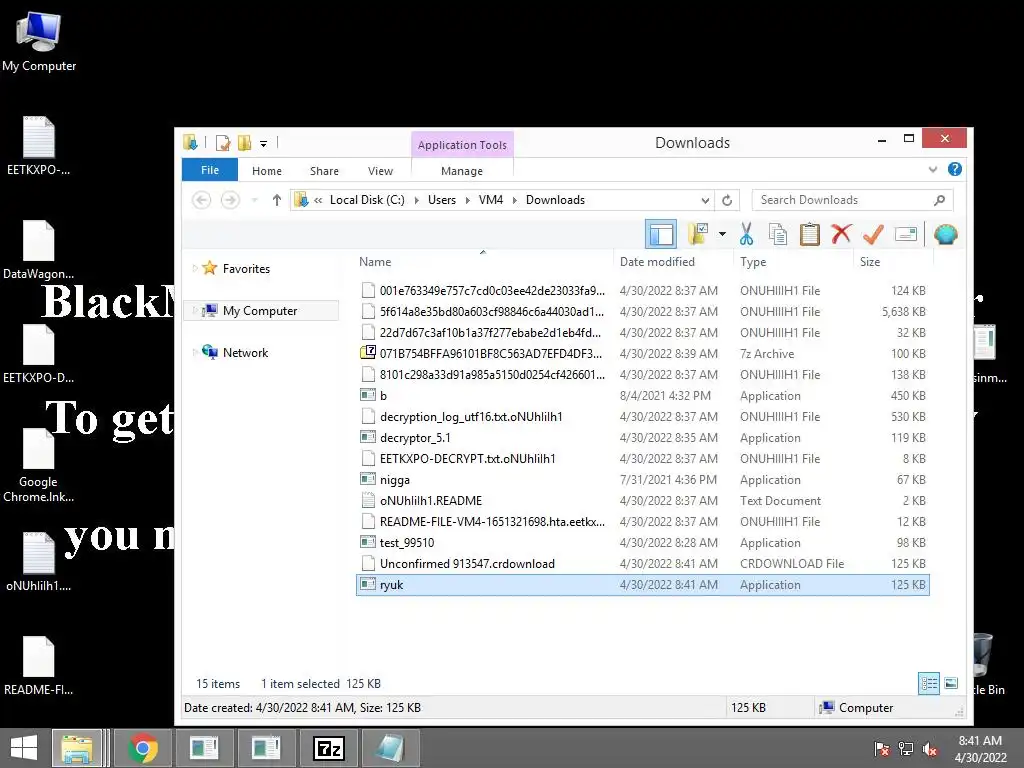This screenshot has height=768, width=1024.
Task: Click the Notepad-like taskbar icon
Action: click(x=390, y=748)
